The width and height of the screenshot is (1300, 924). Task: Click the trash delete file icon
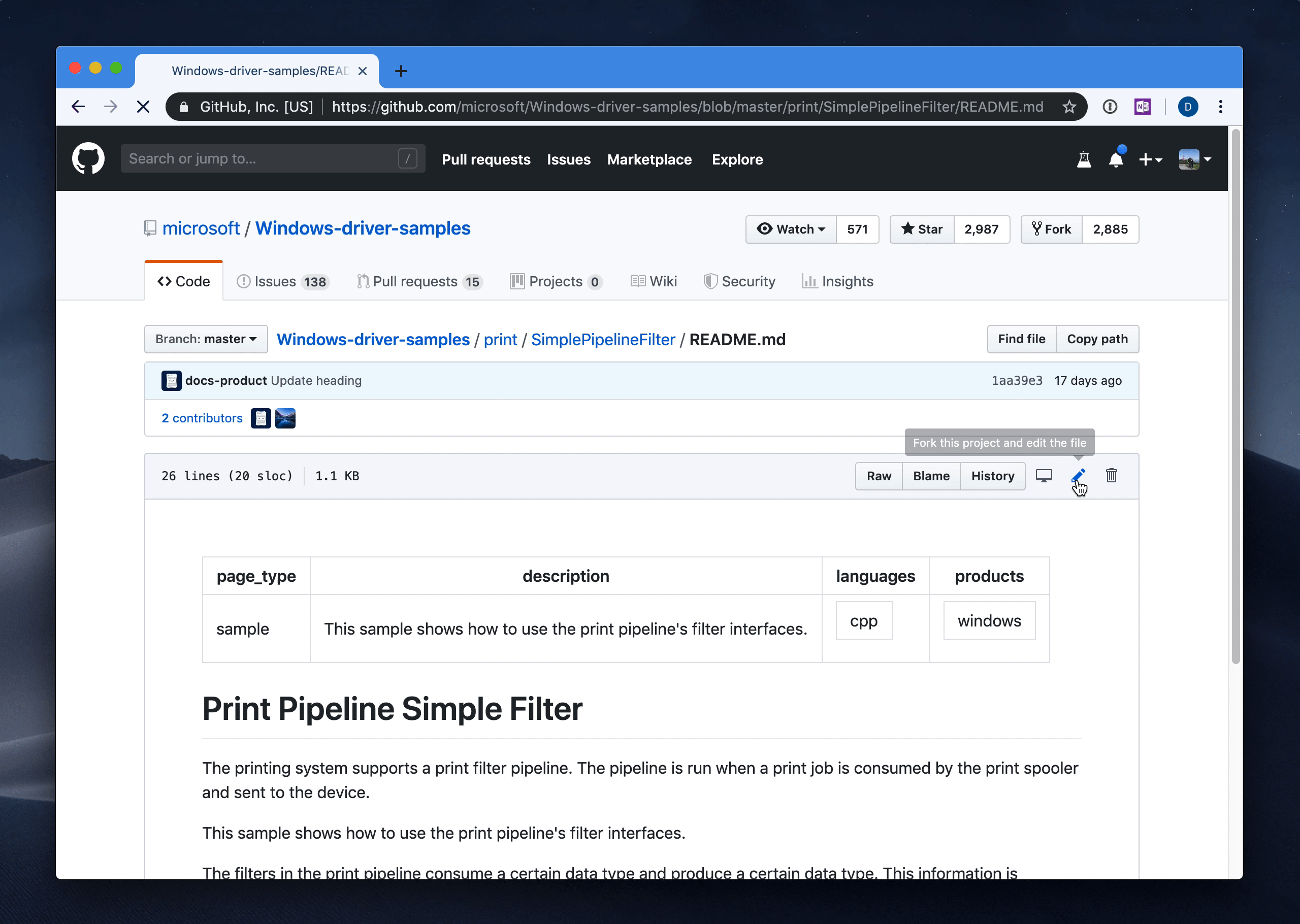(1111, 476)
